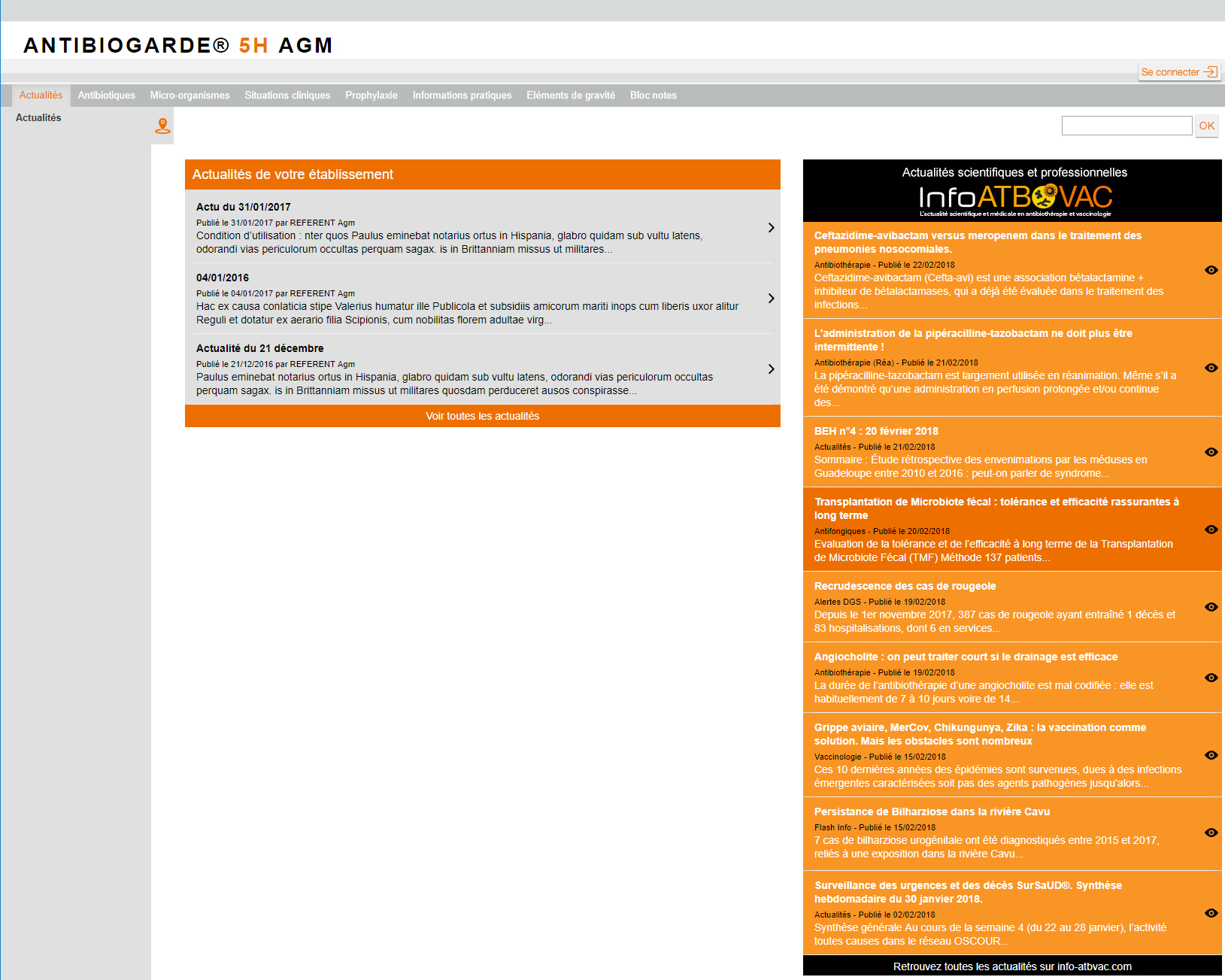Go to the Situations cliniques tab
This screenshot has width=1225, height=980.
(x=287, y=96)
